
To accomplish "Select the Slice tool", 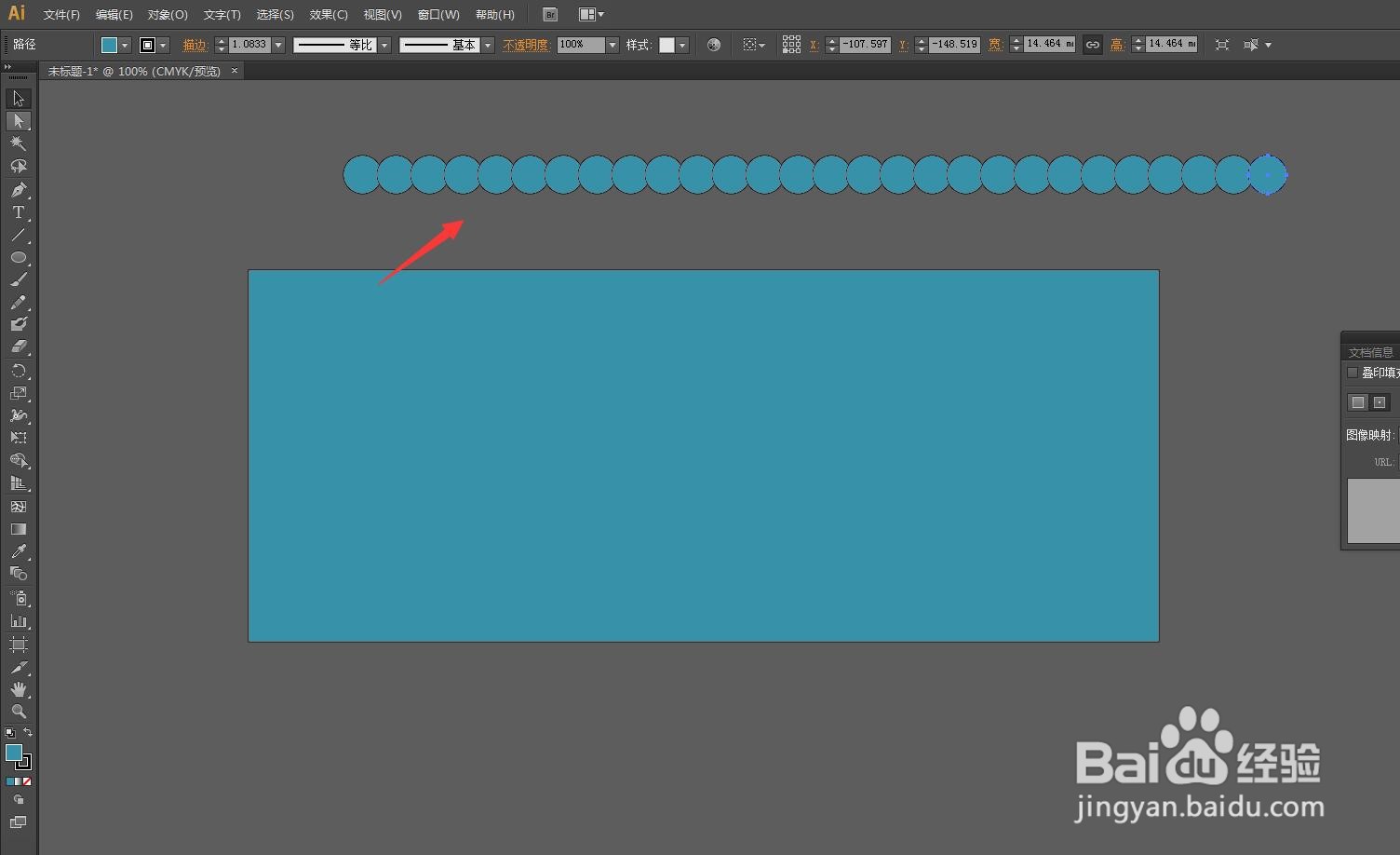I will (19, 668).
